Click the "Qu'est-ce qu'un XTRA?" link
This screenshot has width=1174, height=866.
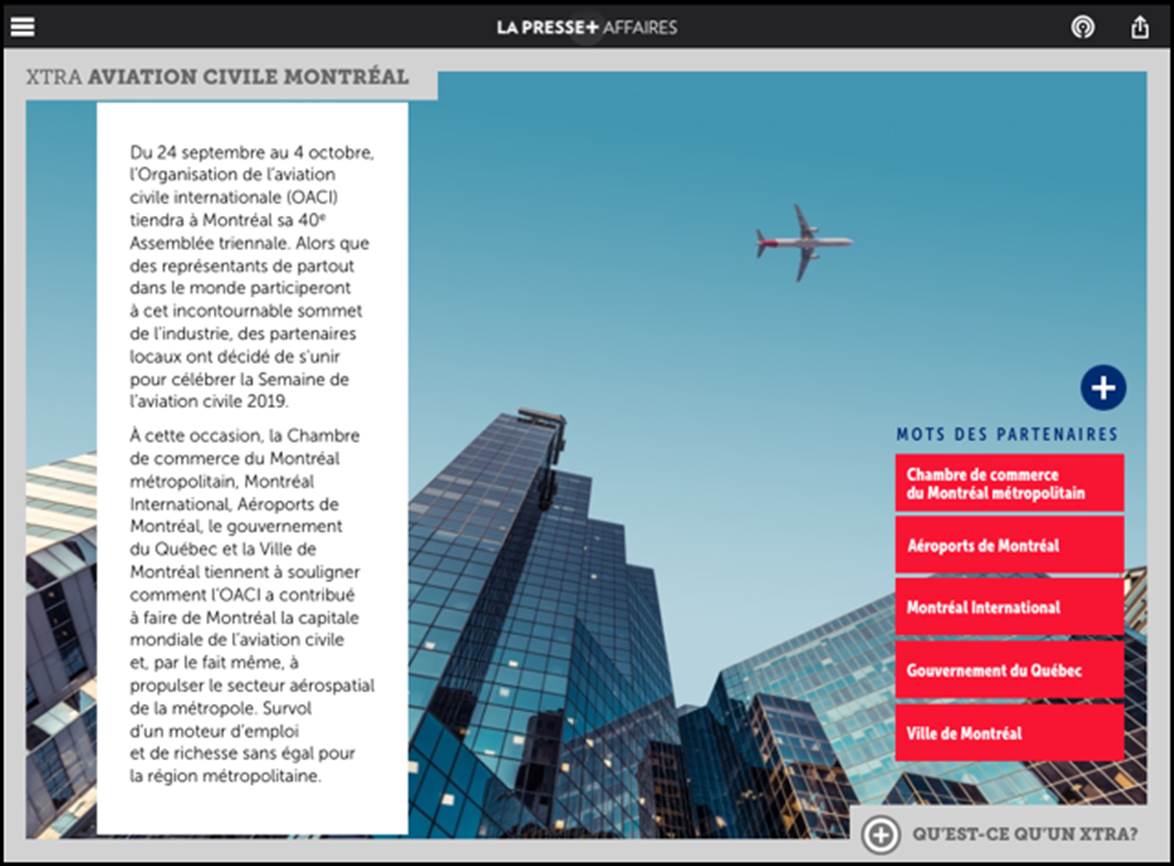click(x=1024, y=834)
